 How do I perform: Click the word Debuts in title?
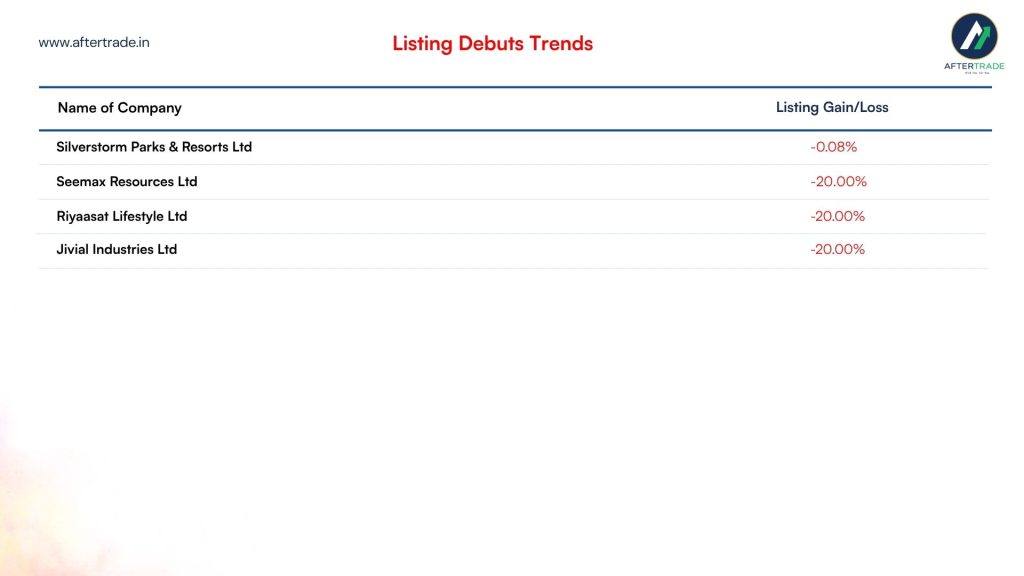click(491, 43)
